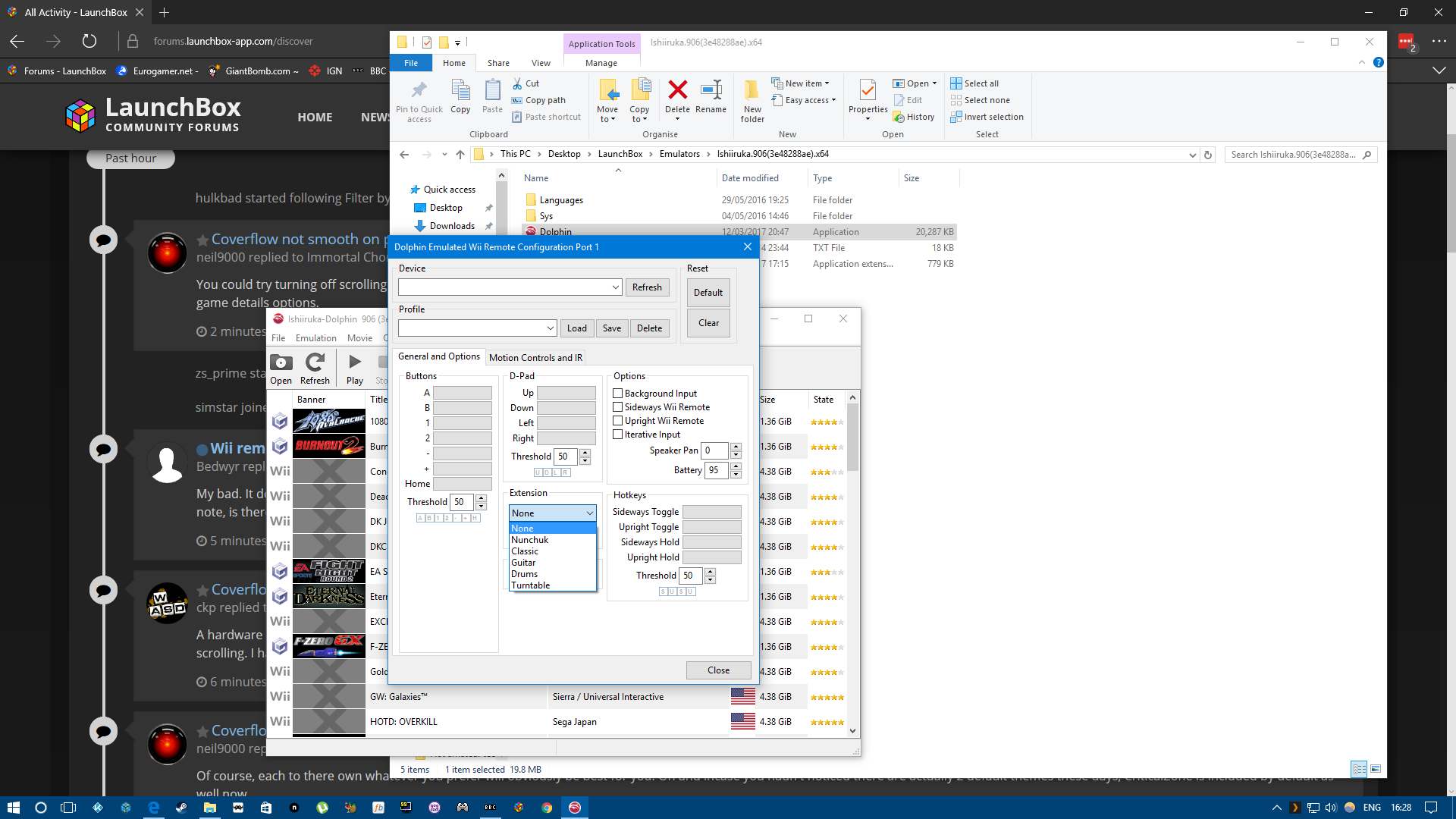Click the Paste icon in Clipboard group

pos(492,90)
